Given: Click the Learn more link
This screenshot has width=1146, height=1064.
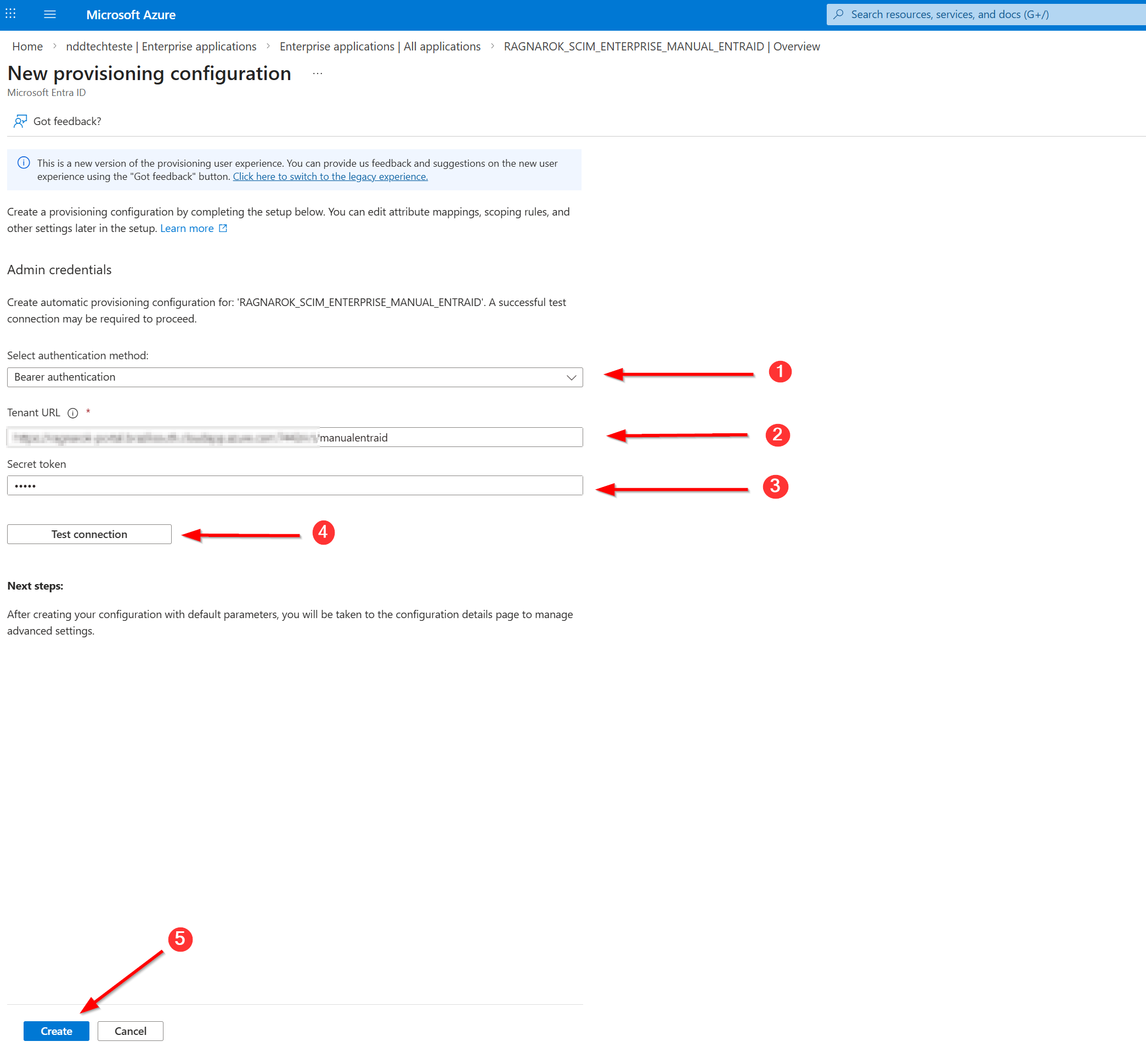Looking at the screenshot, I should pyautogui.click(x=187, y=228).
